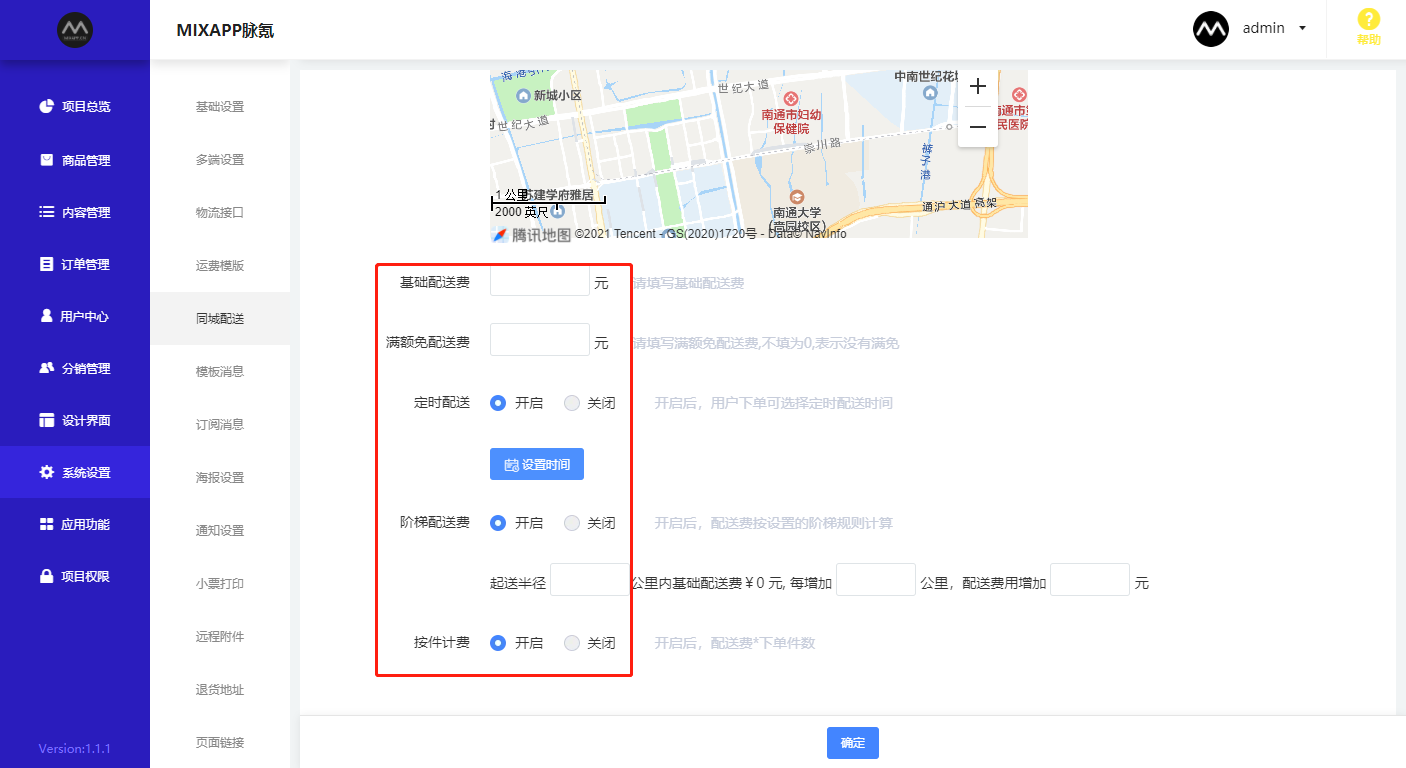Select 开启 for 按件计费

(x=498, y=643)
